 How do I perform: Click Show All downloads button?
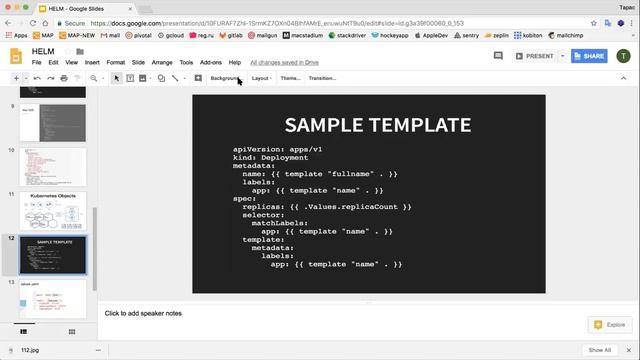[600, 350]
